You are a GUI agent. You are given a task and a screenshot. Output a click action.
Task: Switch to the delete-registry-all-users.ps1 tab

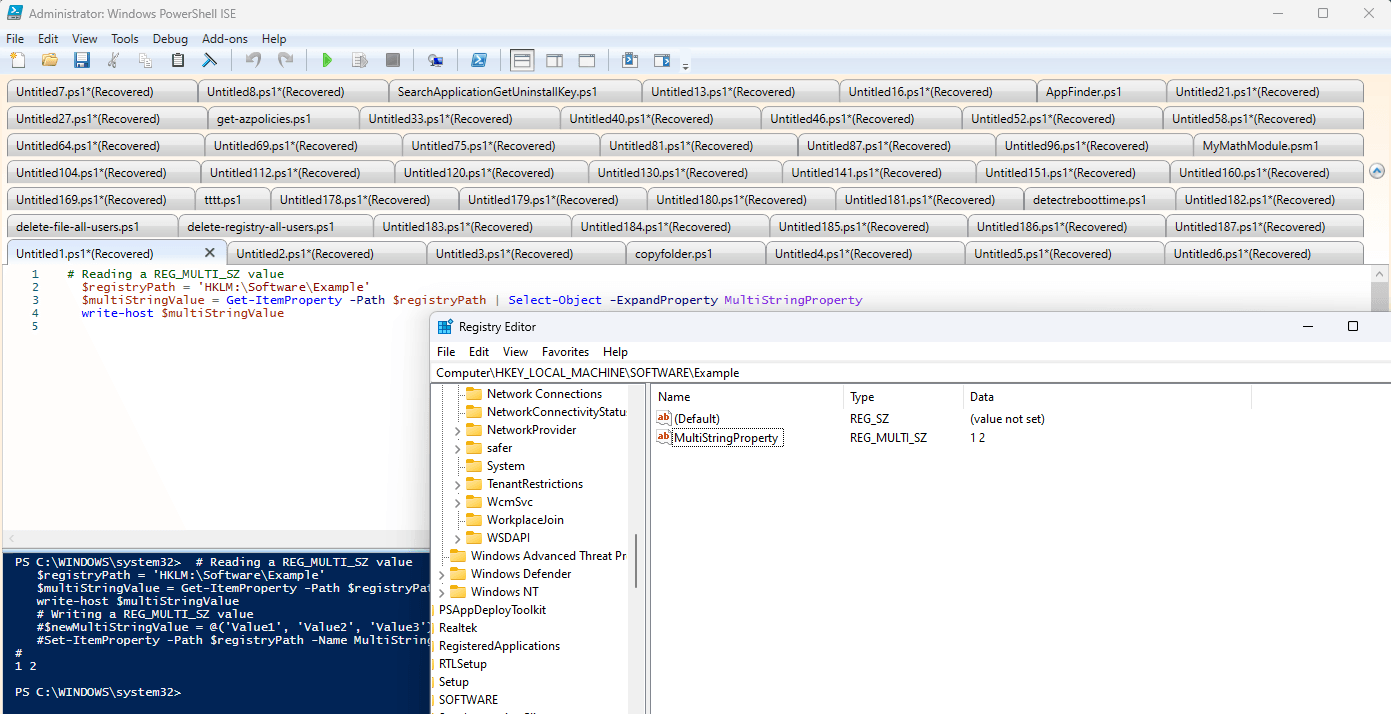point(276,226)
